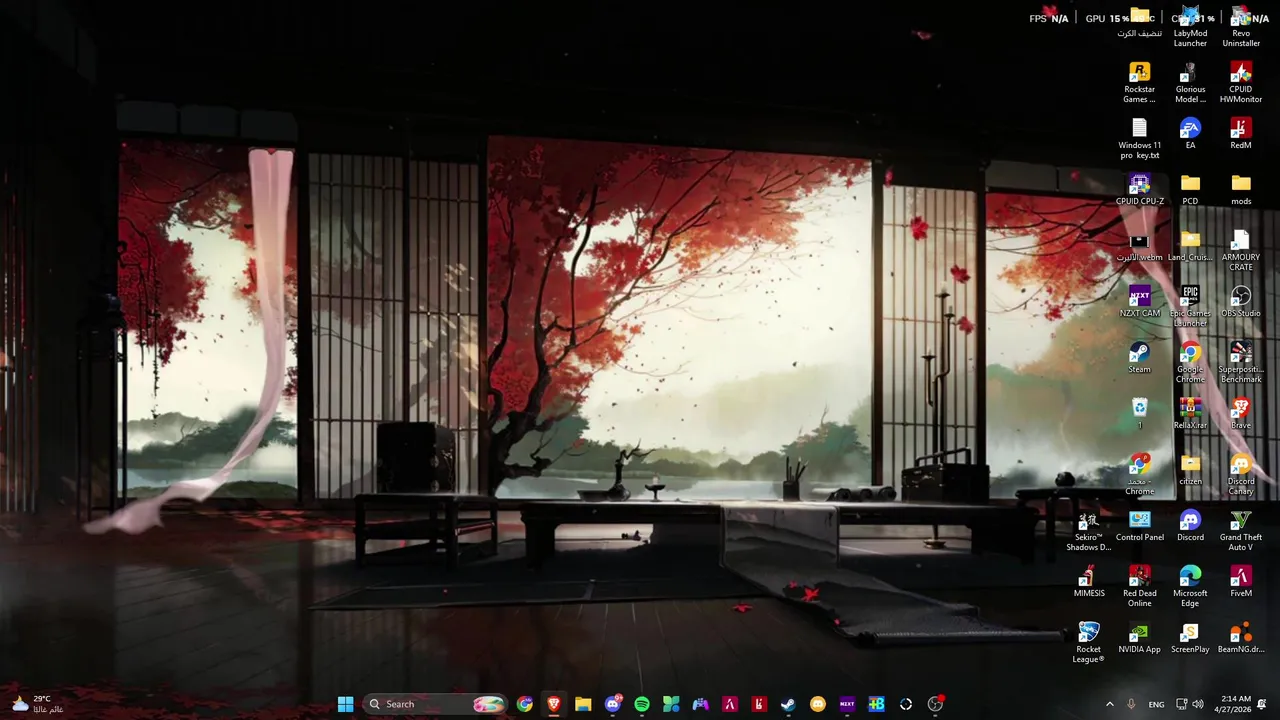
Task: Select the Google Chrome desktop icon
Action: tap(1190, 362)
